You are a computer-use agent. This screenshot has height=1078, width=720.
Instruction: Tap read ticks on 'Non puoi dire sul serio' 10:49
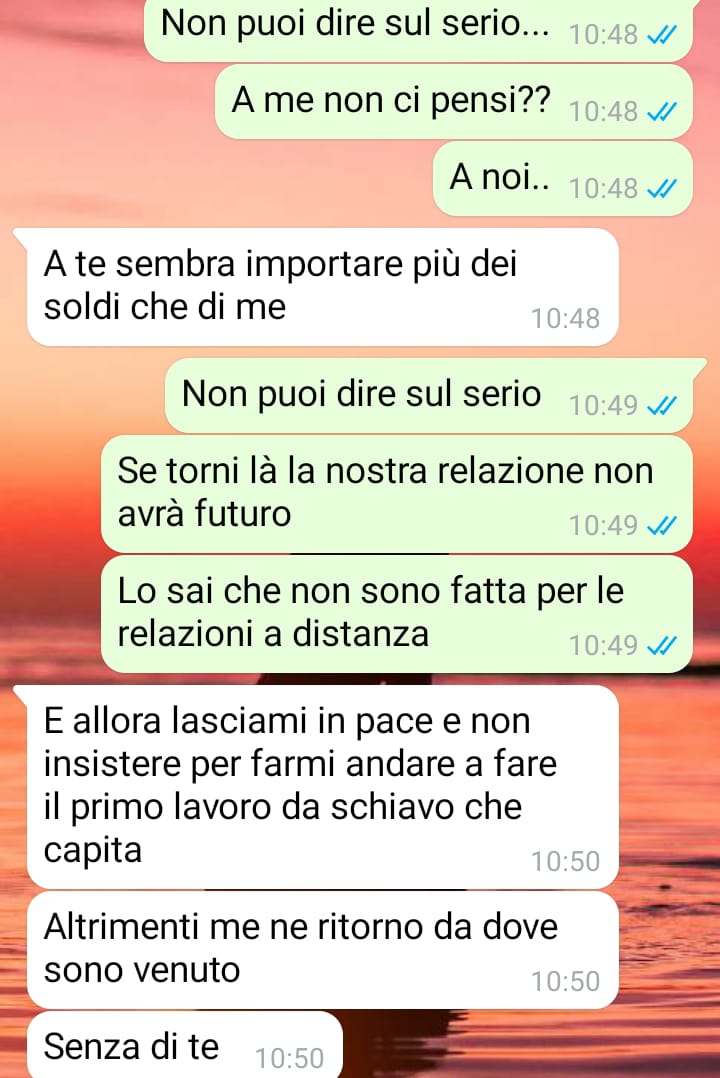663,406
